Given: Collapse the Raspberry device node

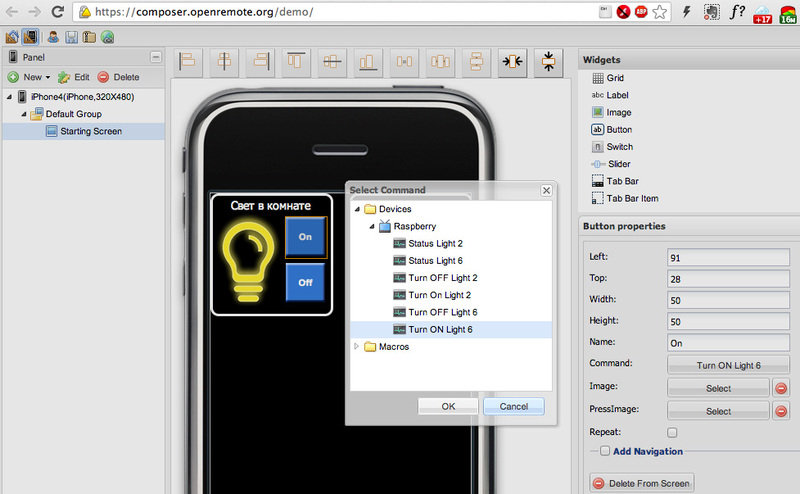Looking at the screenshot, I should click(x=372, y=226).
